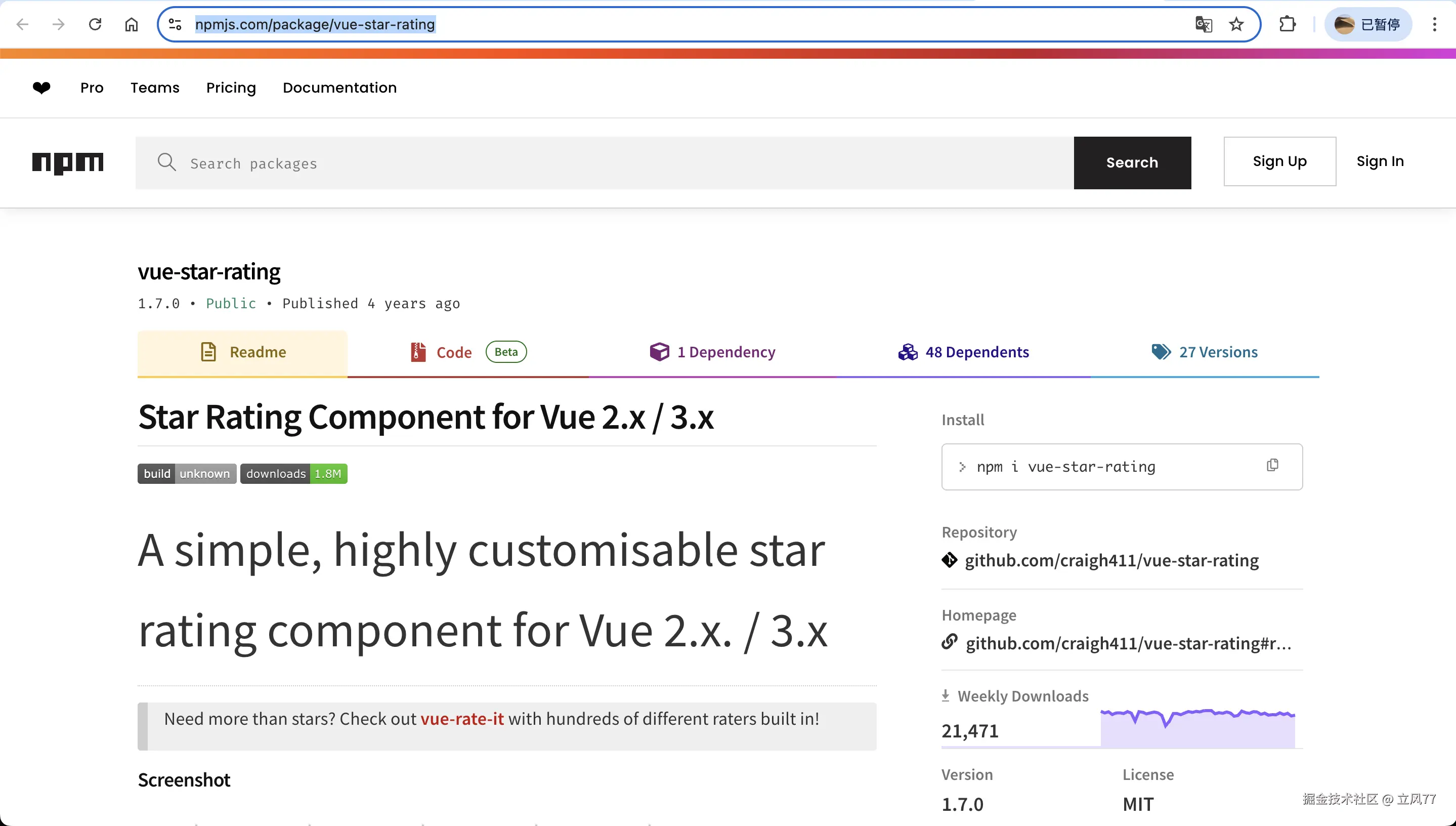
Task: Click the Dependency box icon
Action: pyautogui.click(x=659, y=352)
